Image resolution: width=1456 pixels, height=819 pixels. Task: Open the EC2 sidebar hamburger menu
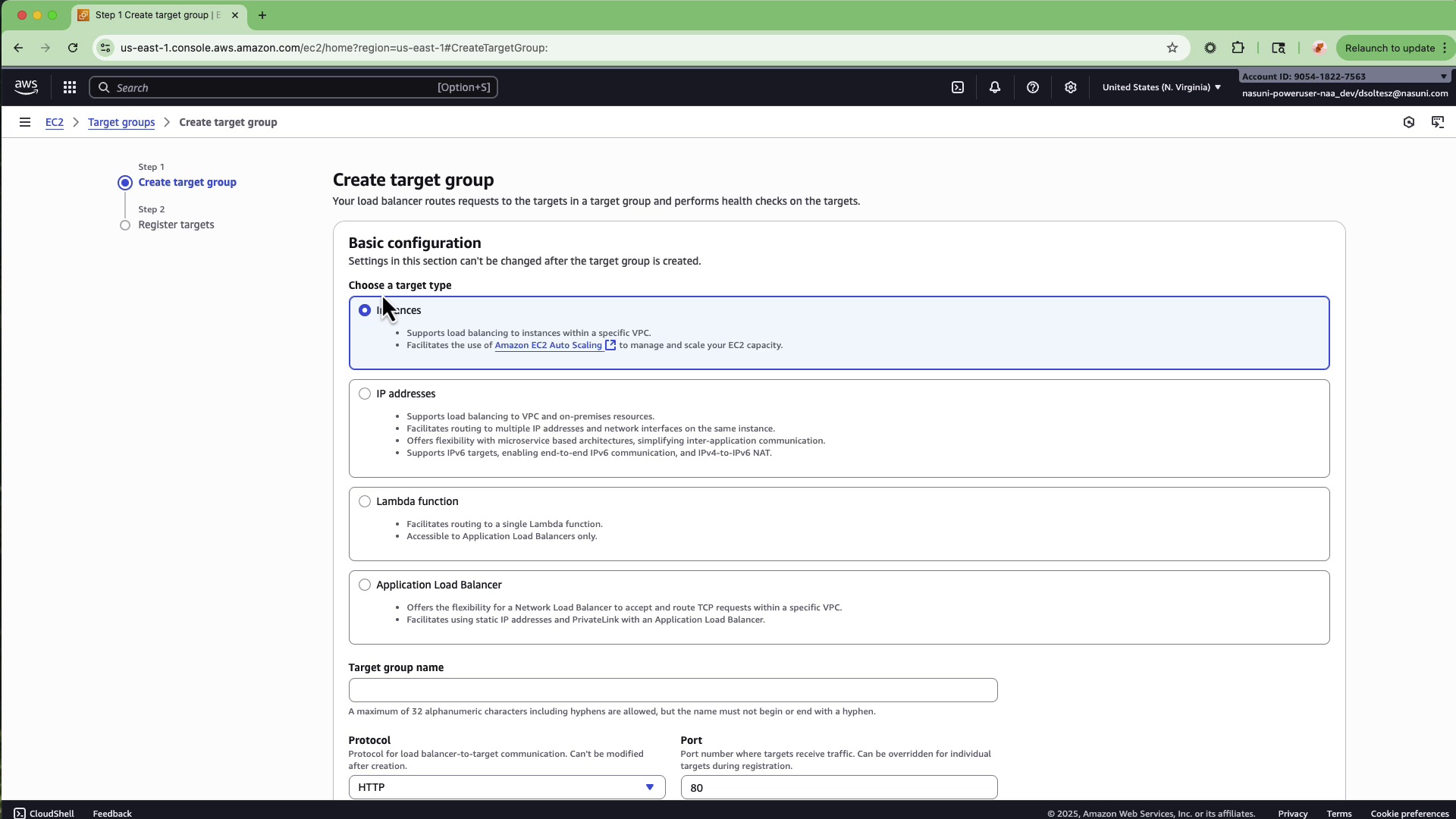(x=25, y=122)
